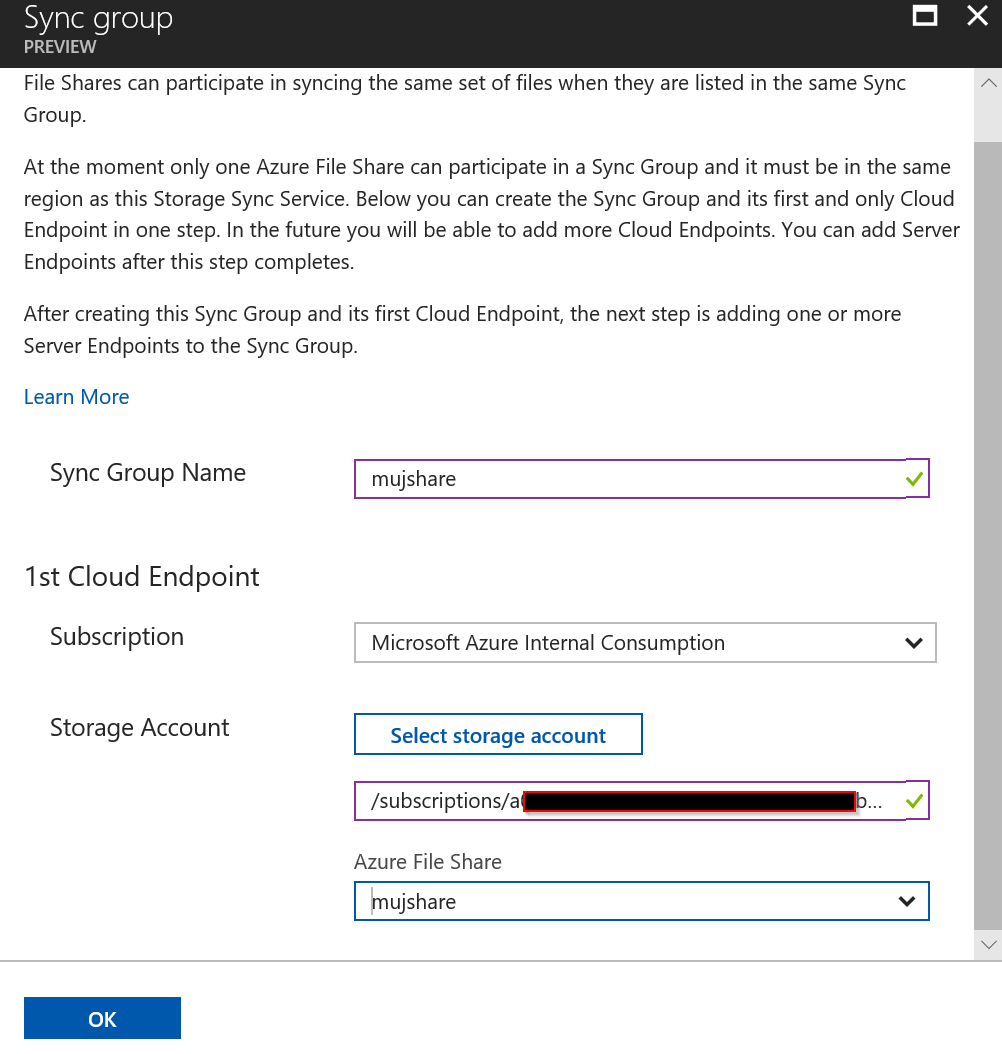
Task: Click the scroll down arrow
Action: pos(988,944)
